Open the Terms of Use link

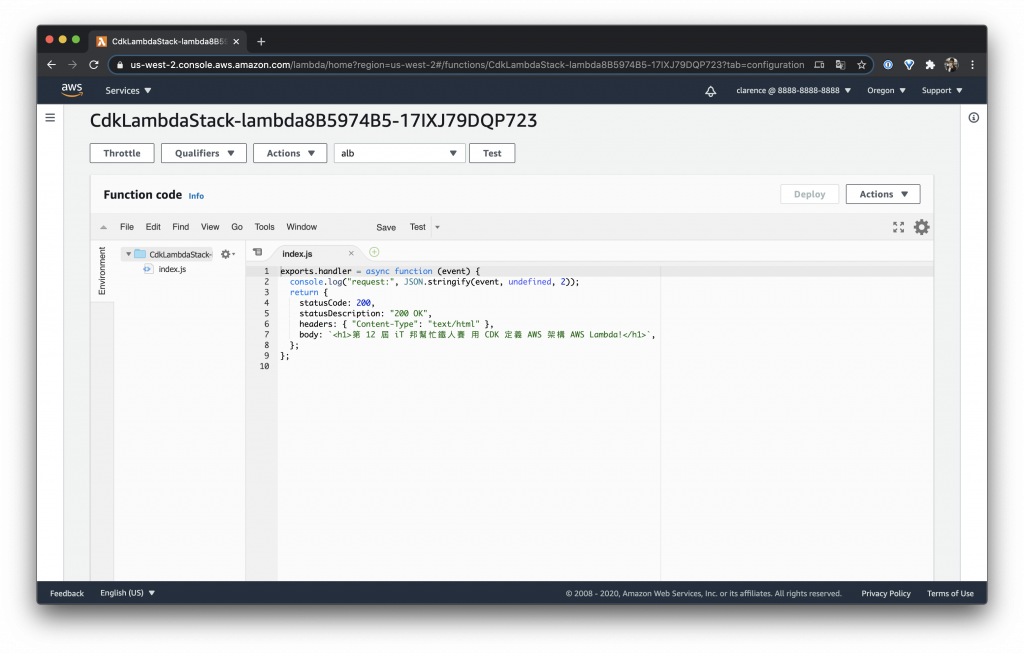[x=950, y=593]
